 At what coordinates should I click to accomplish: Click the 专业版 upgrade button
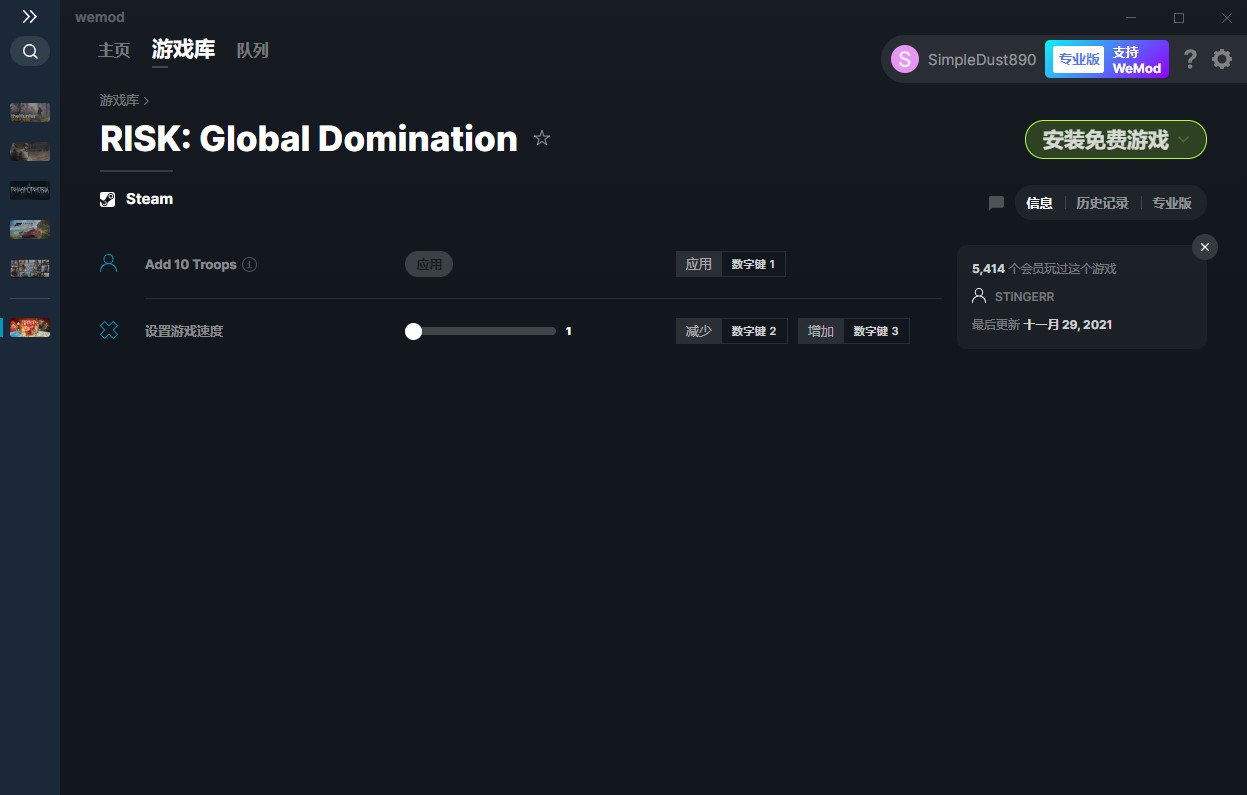1079,59
